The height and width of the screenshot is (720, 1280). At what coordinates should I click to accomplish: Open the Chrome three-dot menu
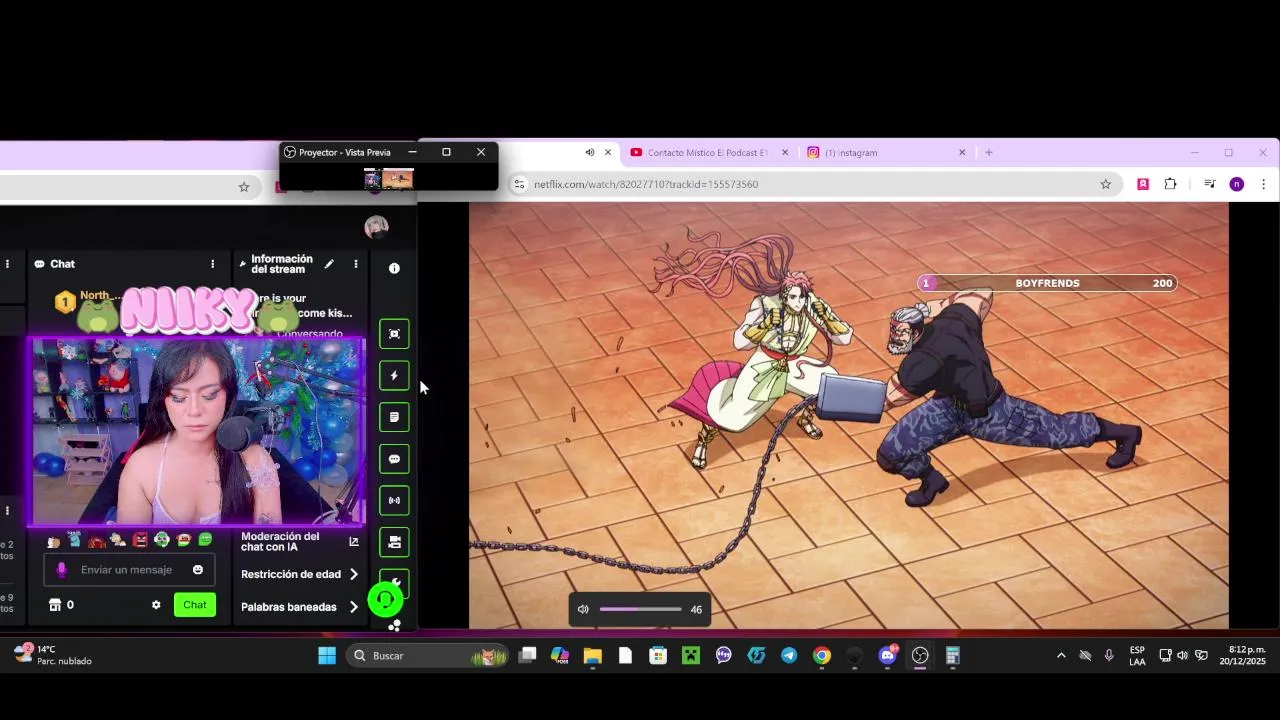[1263, 184]
